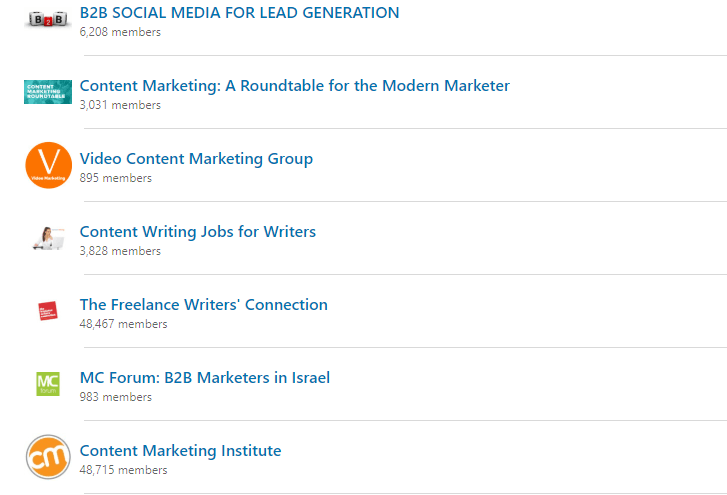Click the 6,208 members count text
The image size is (727, 495).
(x=120, y=32)
